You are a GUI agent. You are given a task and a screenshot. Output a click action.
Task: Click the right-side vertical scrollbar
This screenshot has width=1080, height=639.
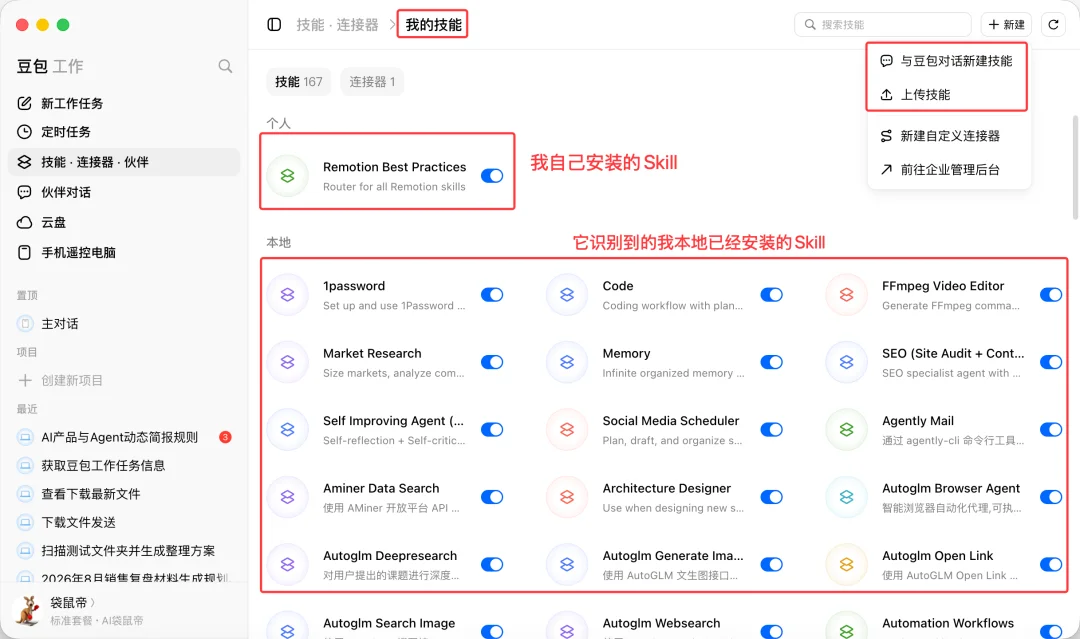tap(1075, 167)
